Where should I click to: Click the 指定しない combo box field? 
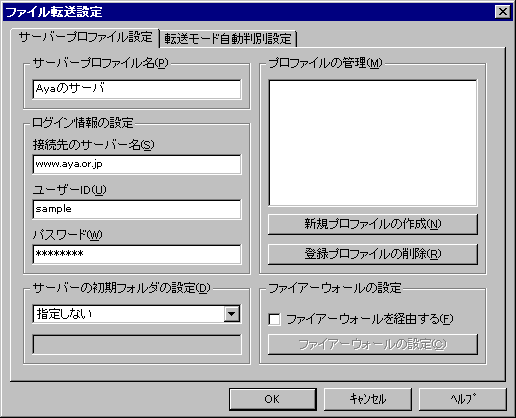pyautogui.click(x=137, y=314)
